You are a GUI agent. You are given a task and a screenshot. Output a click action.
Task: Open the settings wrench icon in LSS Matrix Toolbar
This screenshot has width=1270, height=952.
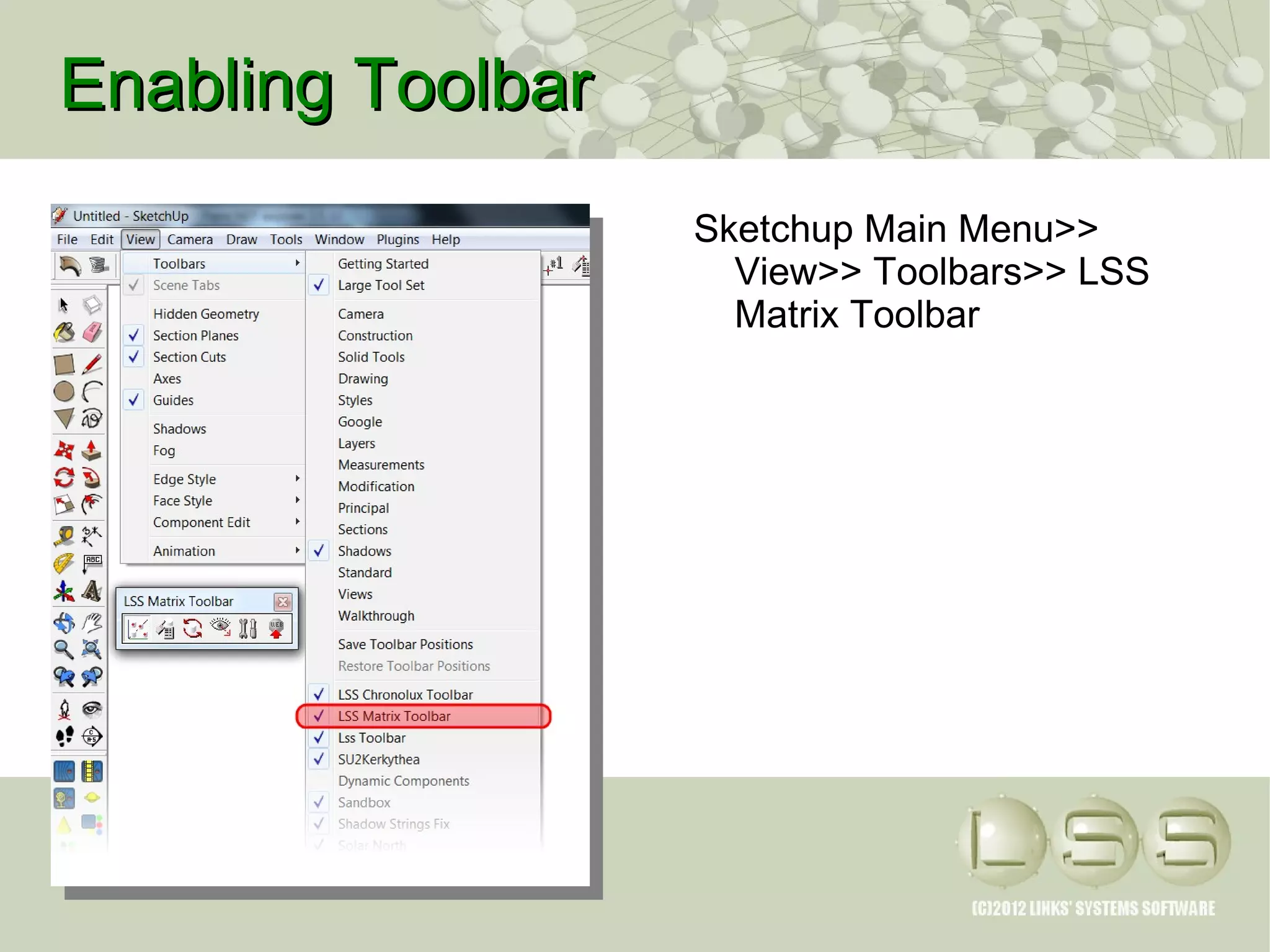pyautogui.click(x=248, y=629)
